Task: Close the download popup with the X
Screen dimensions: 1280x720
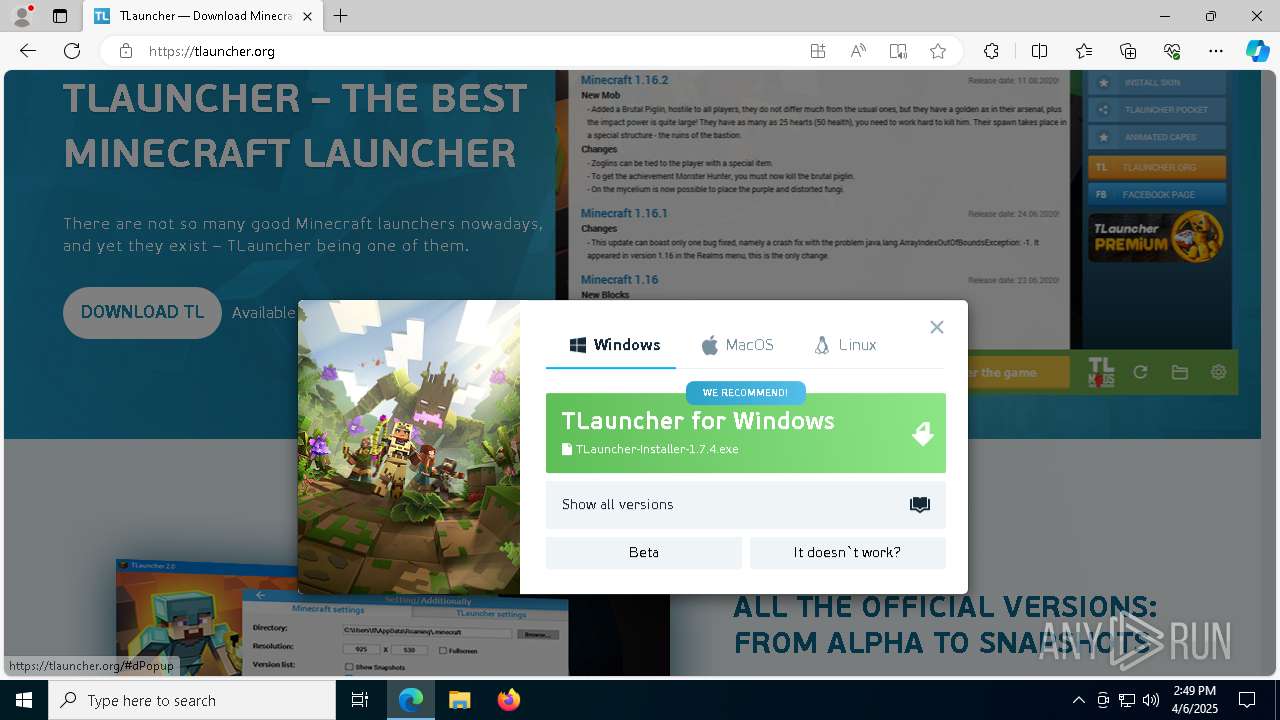Action: (936, 327)
